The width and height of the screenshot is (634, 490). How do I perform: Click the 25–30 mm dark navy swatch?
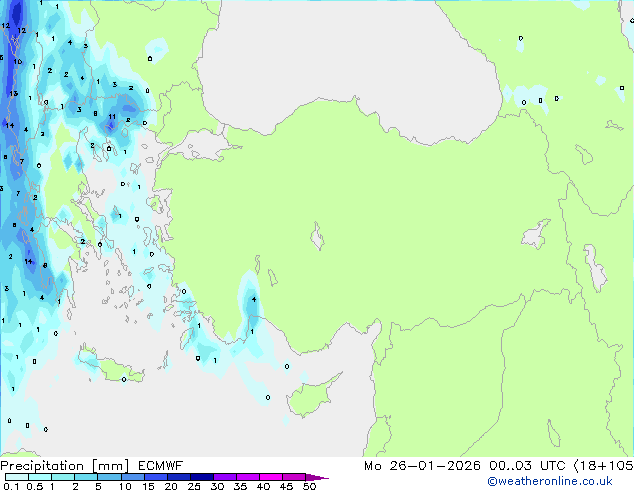pos(201,477)
